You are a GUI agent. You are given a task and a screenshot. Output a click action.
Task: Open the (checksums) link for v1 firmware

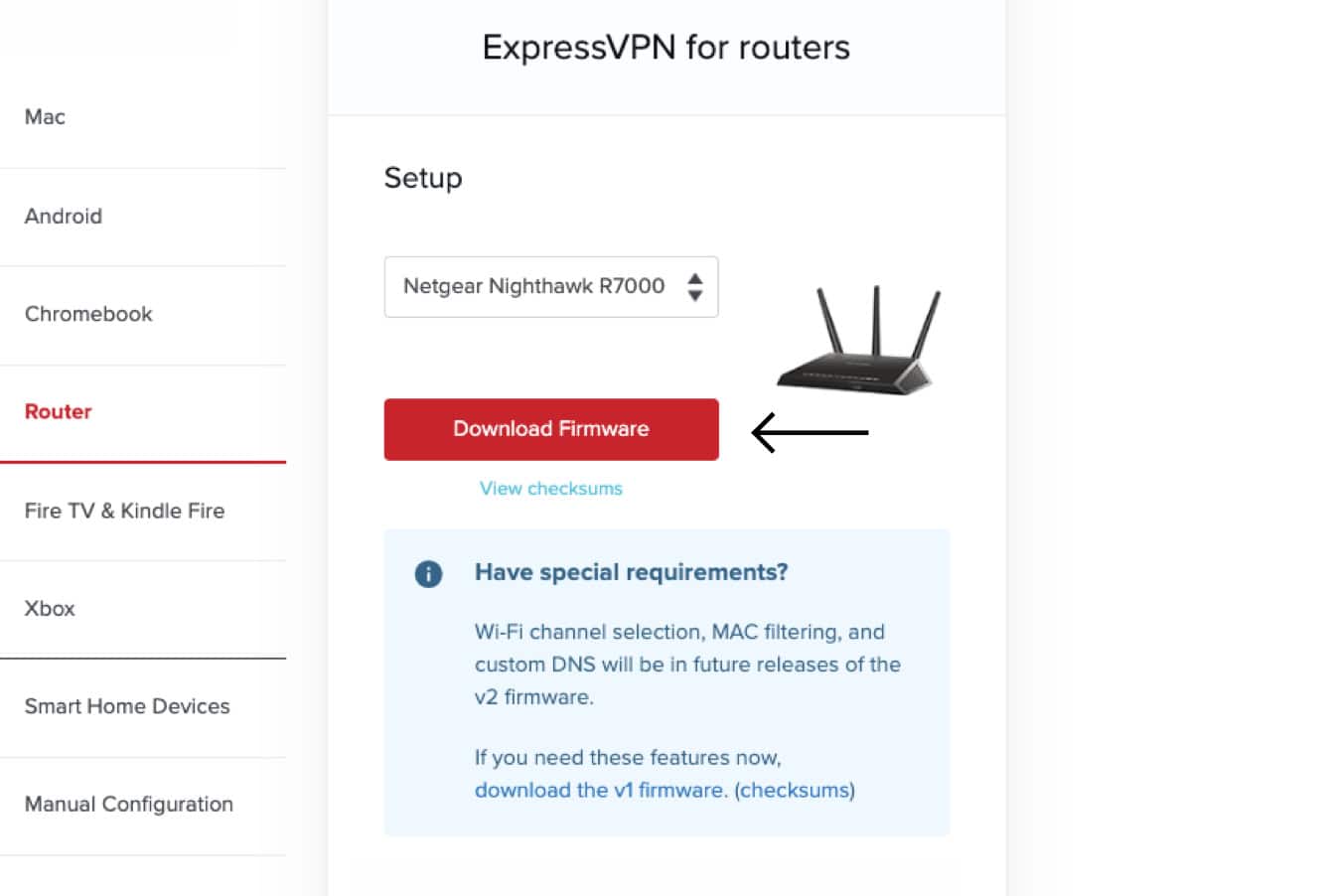pos(795,791)
